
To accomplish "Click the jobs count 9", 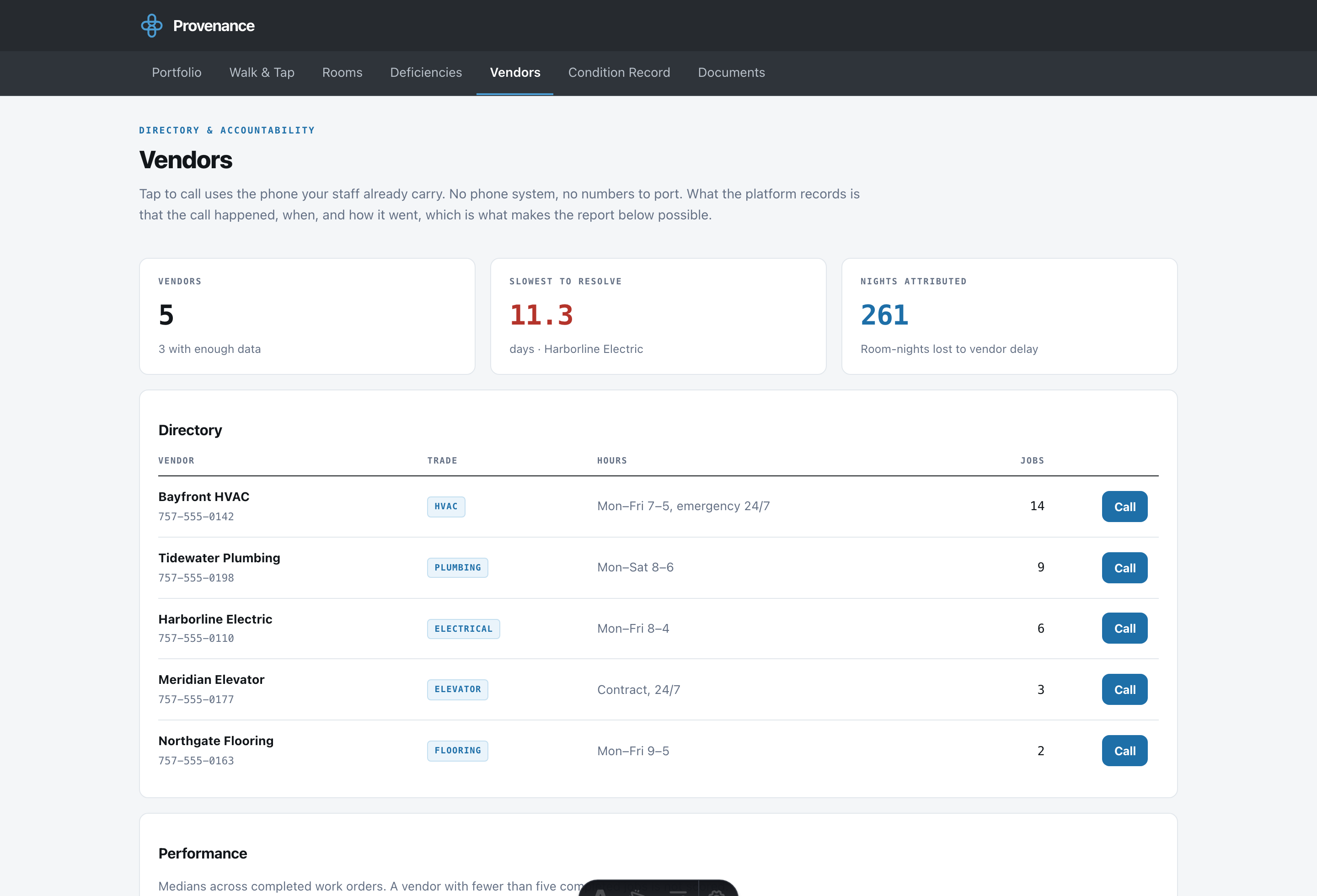I will click(x=1040, y=567).
